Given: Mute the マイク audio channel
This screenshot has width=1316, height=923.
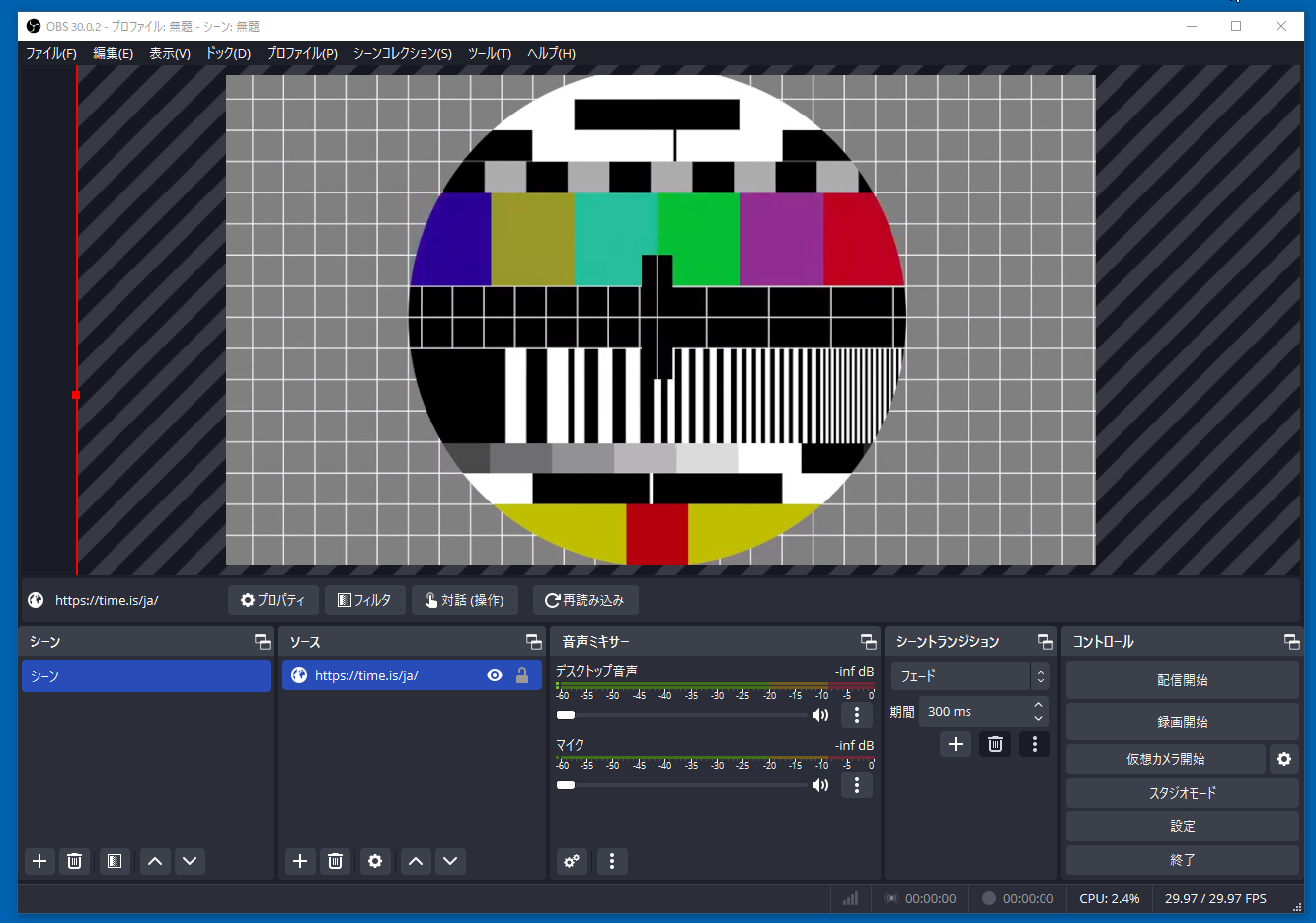Looking at the screenshot, I should tap(820, 785).
